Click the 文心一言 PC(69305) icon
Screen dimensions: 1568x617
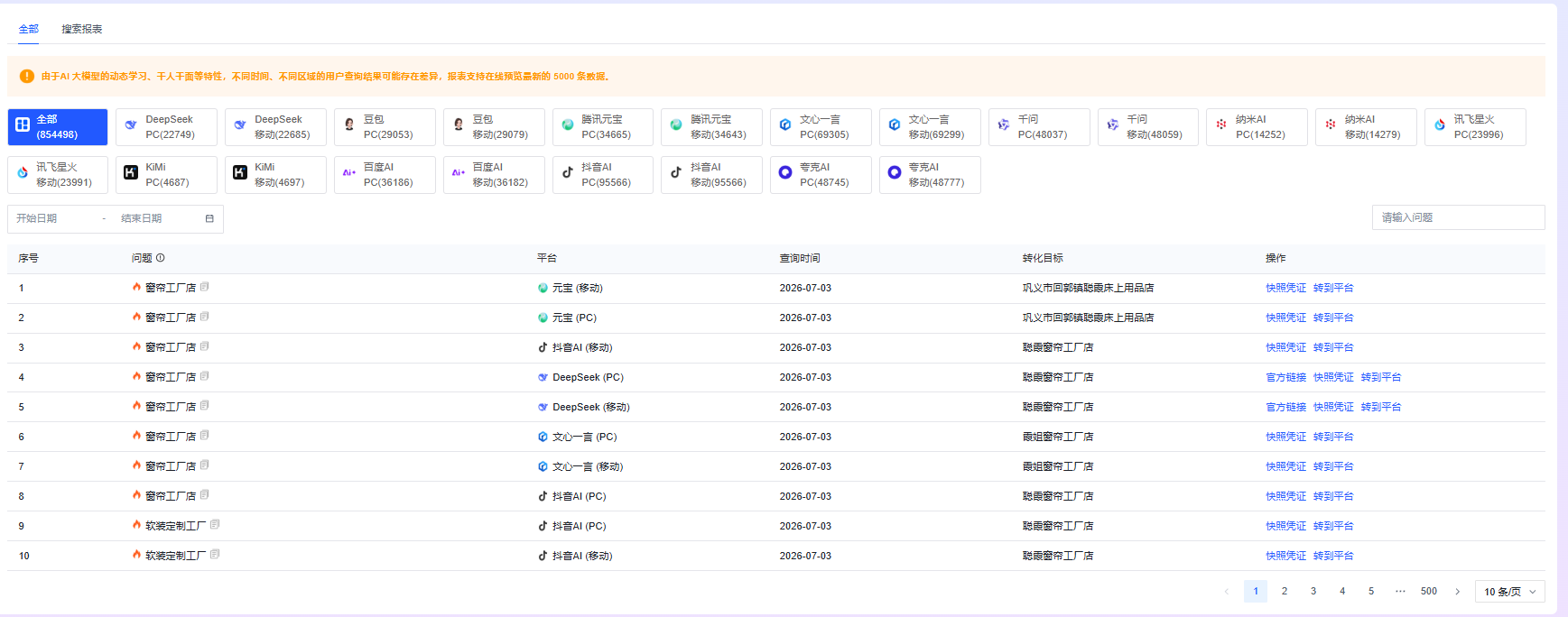pyautogui.click(x=785, y=125)
